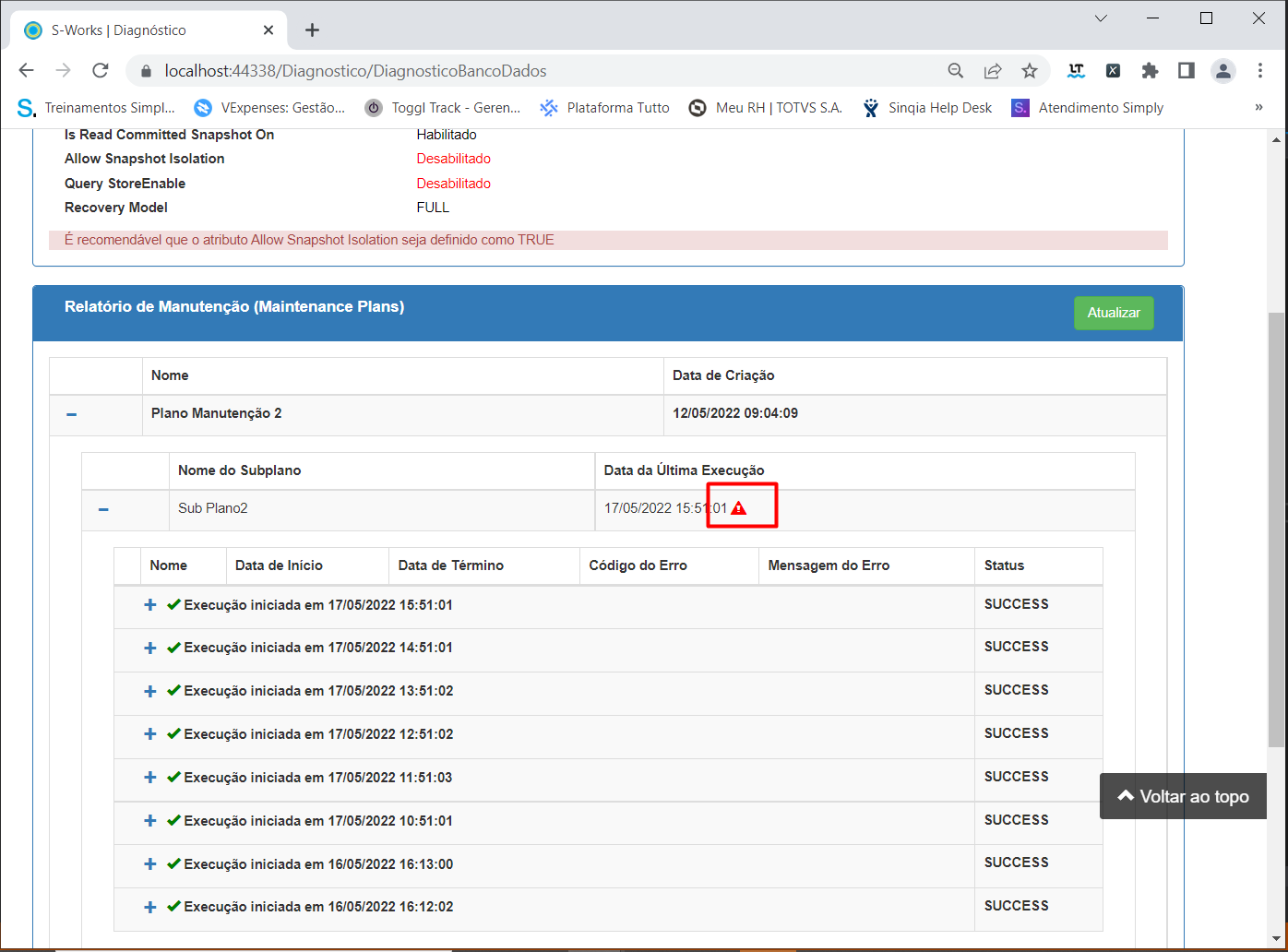Click the Atualizar button

tap(1114, 313)
